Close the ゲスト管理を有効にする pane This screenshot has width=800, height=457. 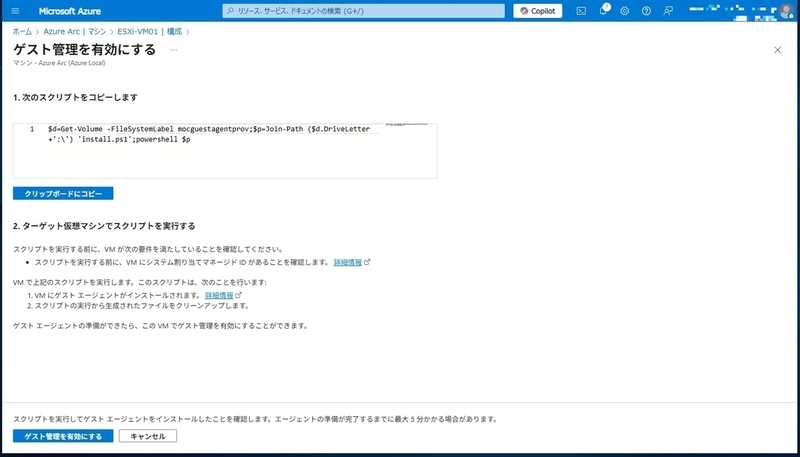(778, 50)
